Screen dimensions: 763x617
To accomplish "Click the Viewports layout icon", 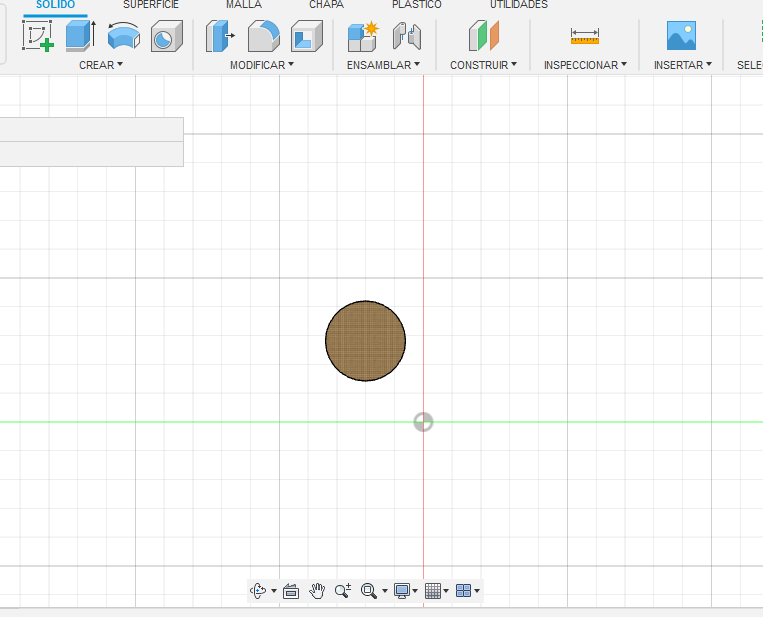I will tap(463, 591).
